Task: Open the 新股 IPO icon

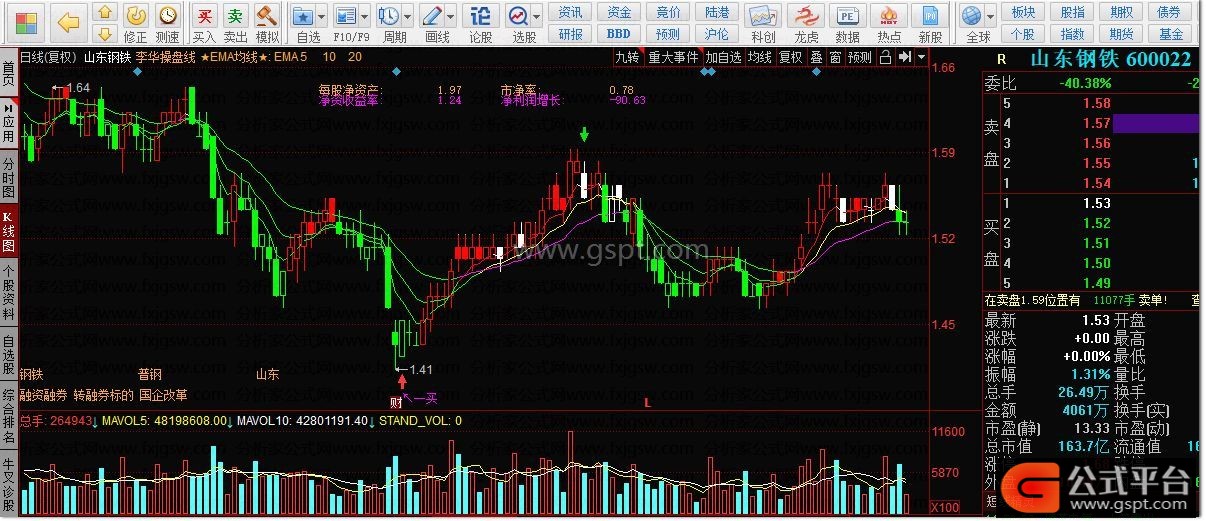Action: (931, 15)
